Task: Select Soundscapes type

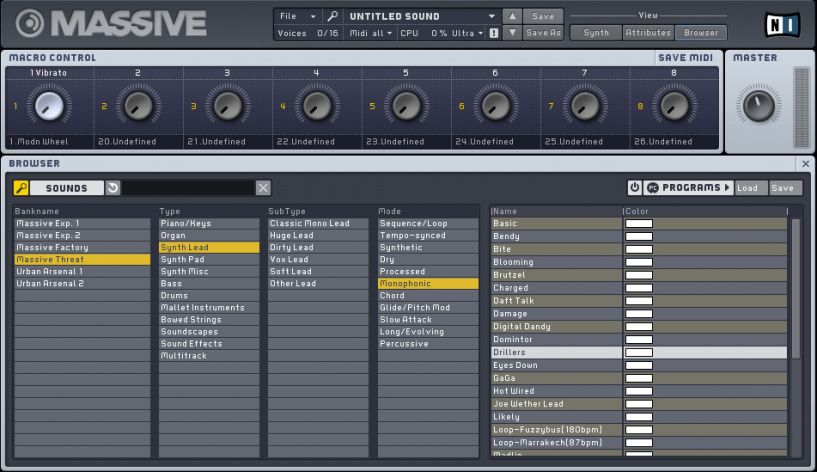Action: click(x=209, y=331)
